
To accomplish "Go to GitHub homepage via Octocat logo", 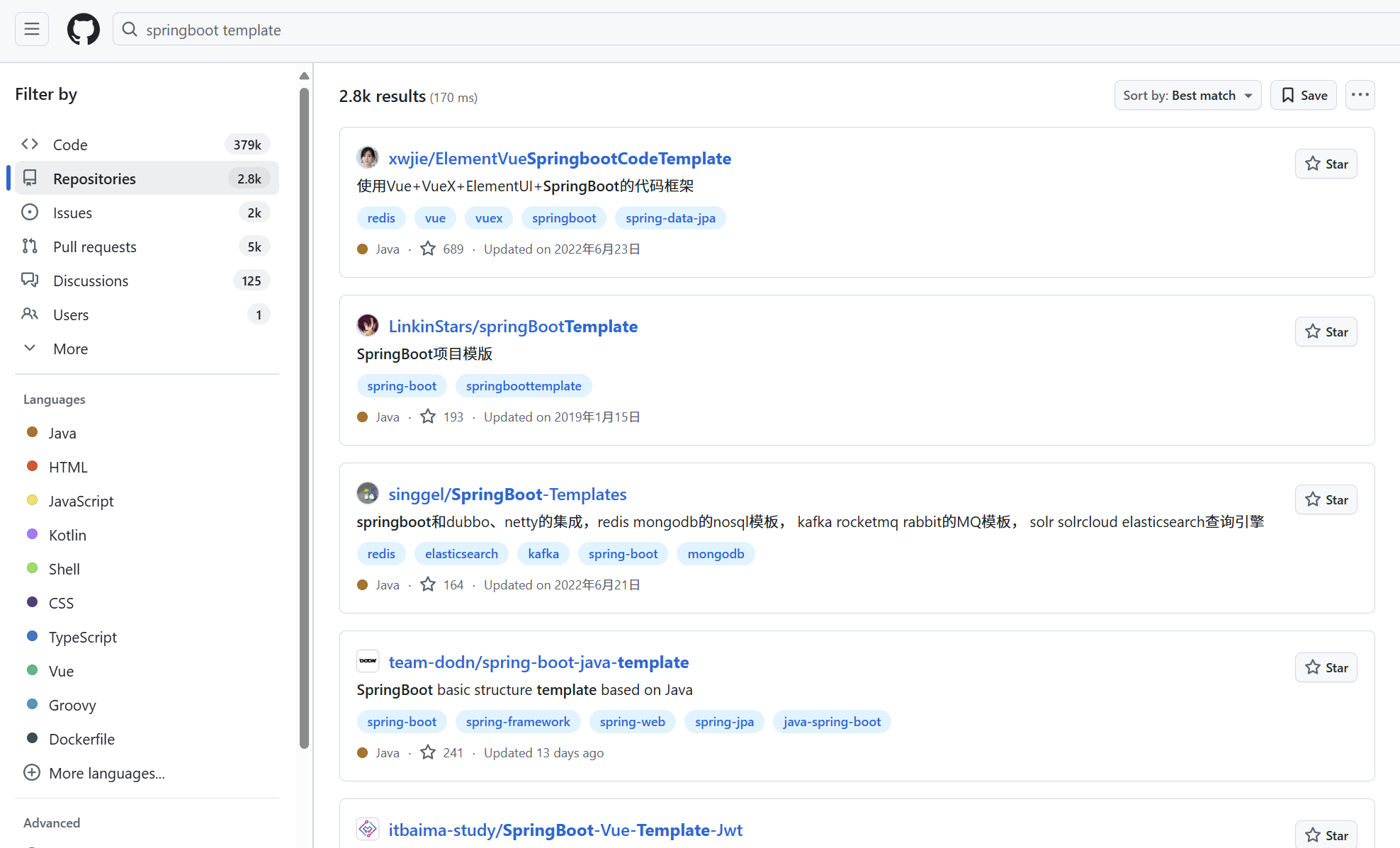I will click(84, 29).
